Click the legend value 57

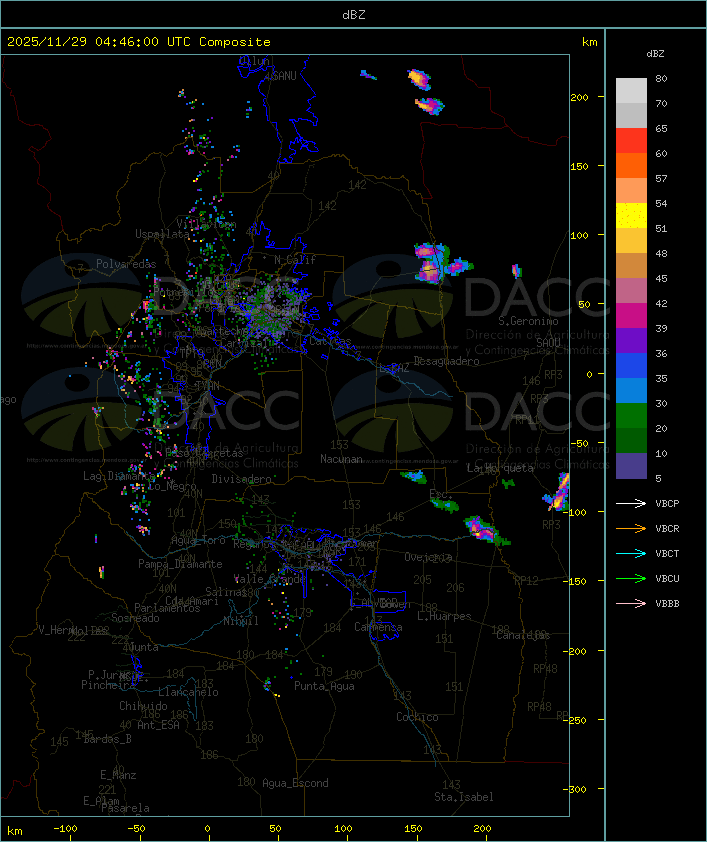coord(661,178)
